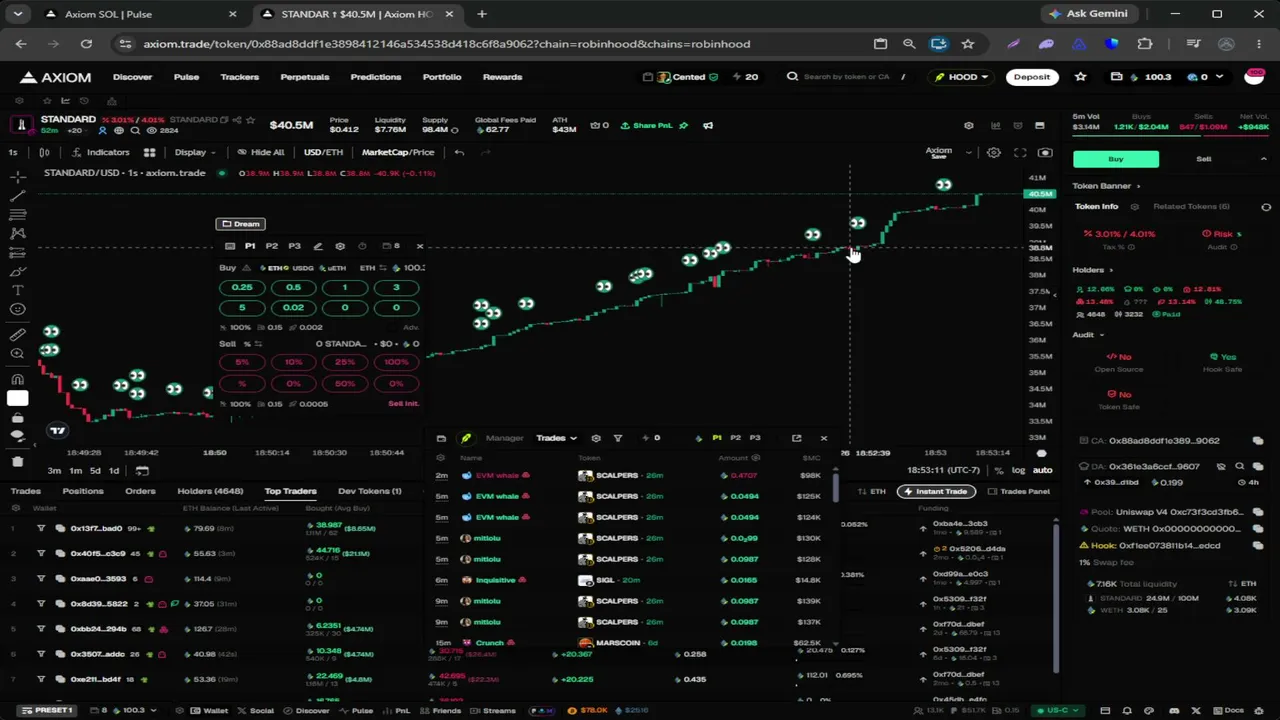
Task: Enable the Instant Trade toggle
Action: (936, 491)
